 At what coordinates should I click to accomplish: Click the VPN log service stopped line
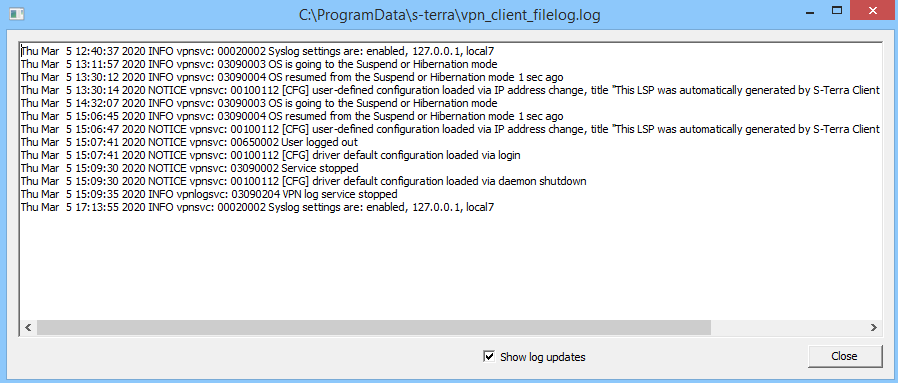point(209,194)
